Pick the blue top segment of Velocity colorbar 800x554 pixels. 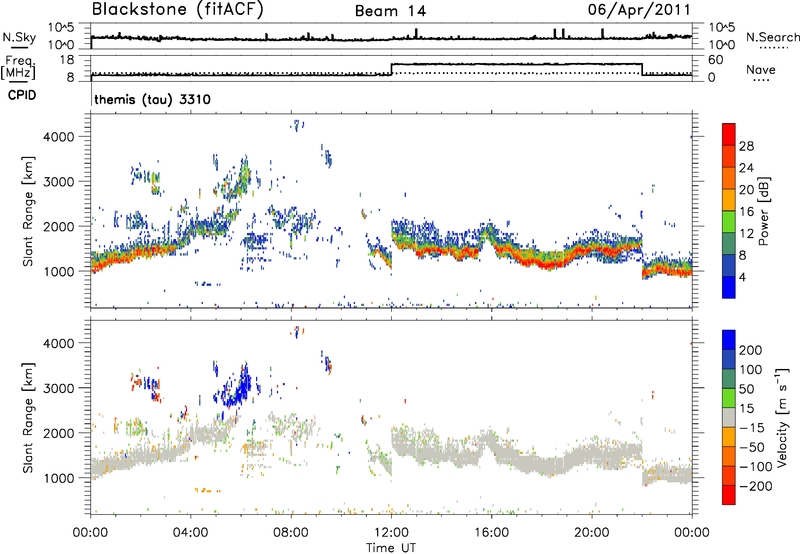729,340
